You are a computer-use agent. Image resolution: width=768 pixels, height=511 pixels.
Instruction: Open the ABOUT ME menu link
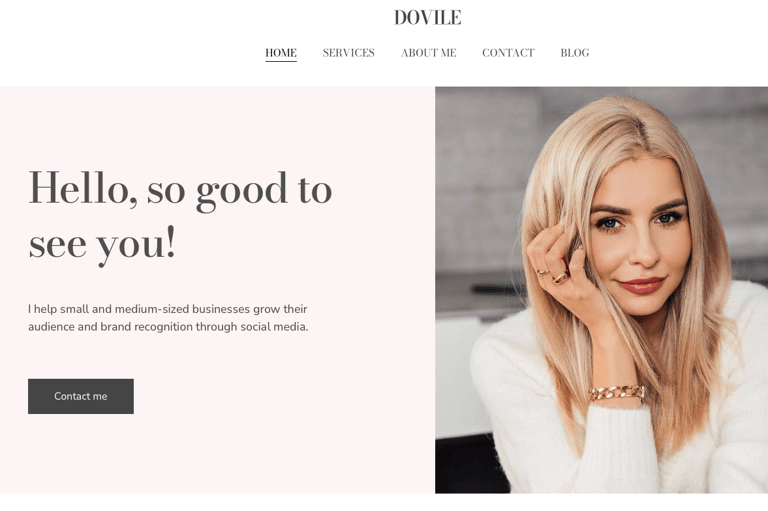[x=429, y=52]
